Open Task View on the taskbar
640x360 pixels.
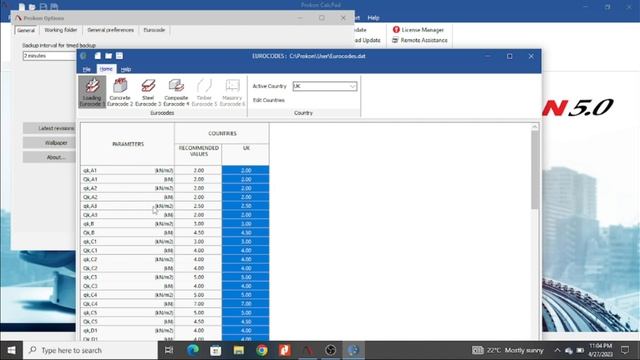click(169, 350)
